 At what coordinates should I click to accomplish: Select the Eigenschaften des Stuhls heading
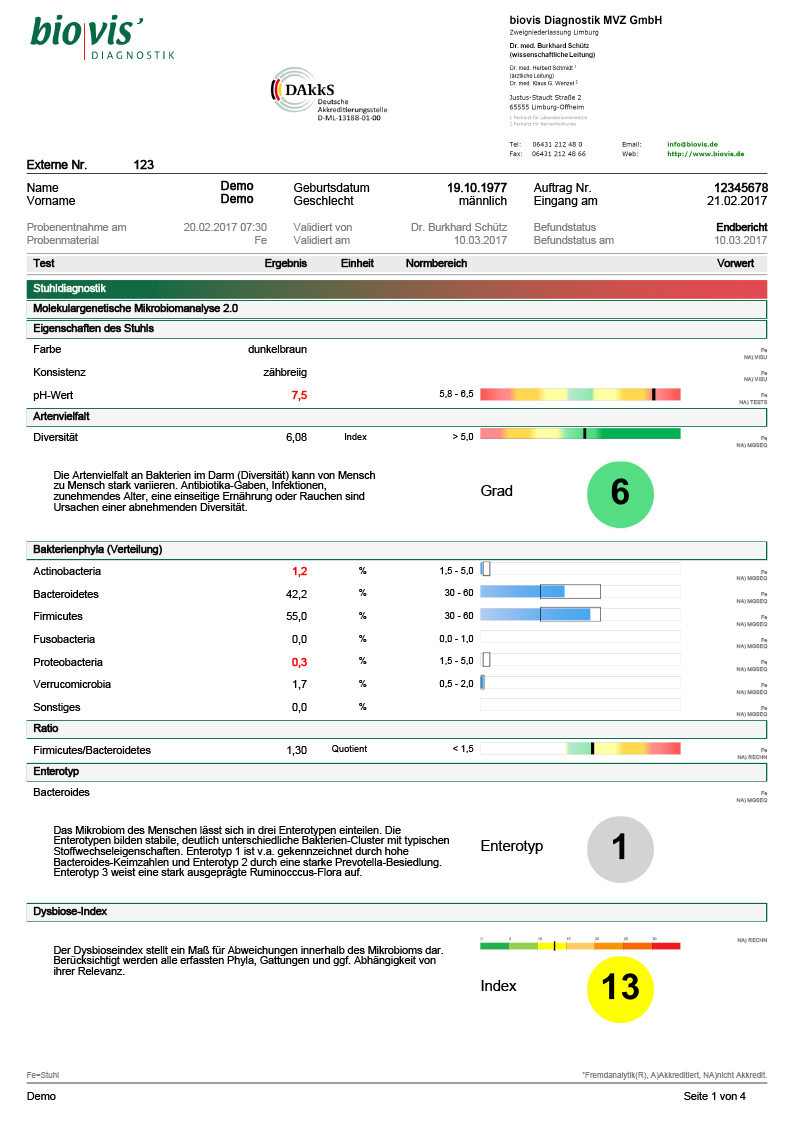coord(397,329)
